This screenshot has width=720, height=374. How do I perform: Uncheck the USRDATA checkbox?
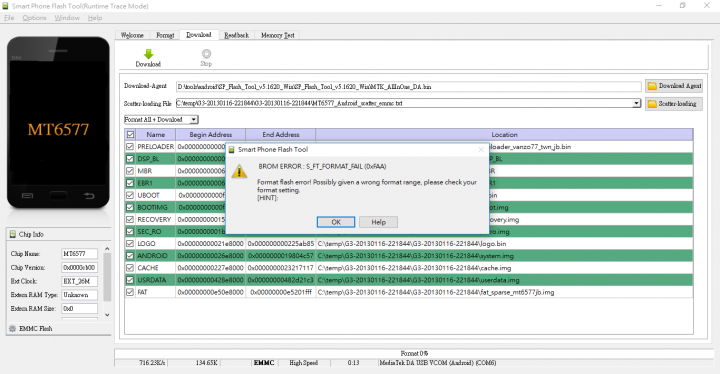point(130,280)
